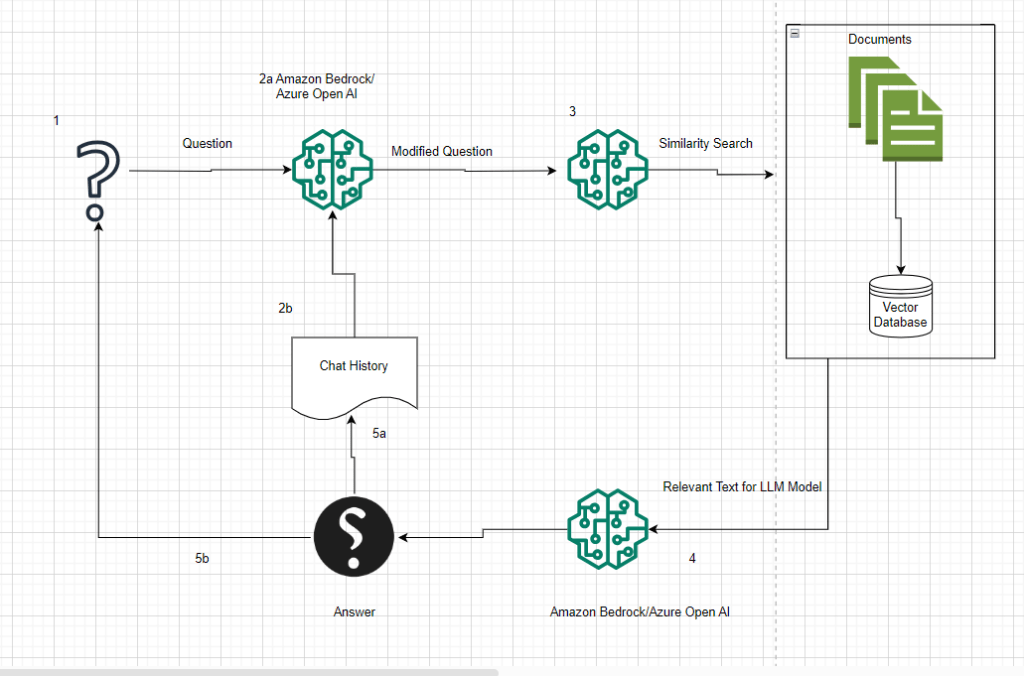The image size is (1024, 676).
Task: Select the "Modified Question" label
Action: (x=441, y=151)
